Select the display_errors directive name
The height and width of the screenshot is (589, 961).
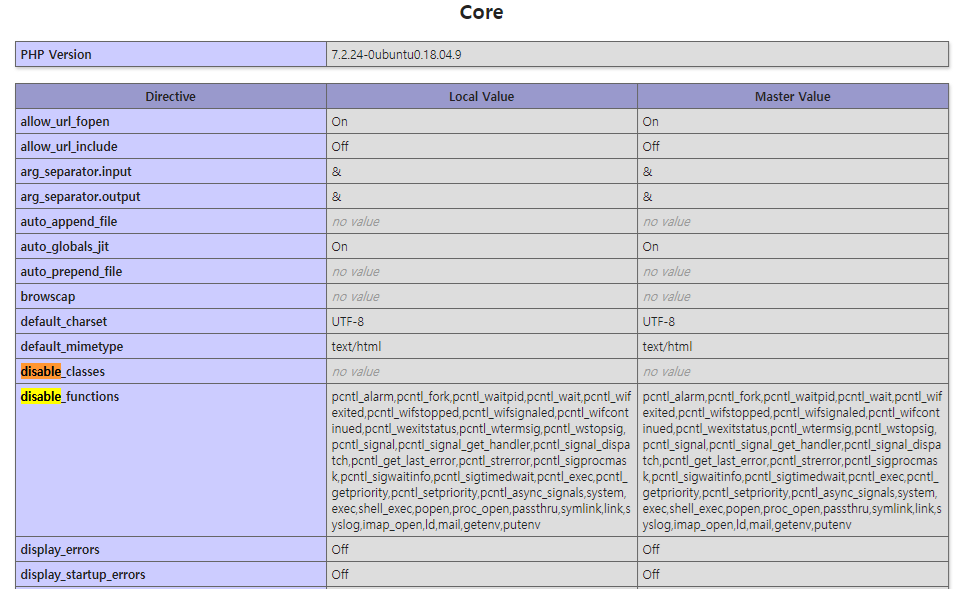click(x=60, y=550)
